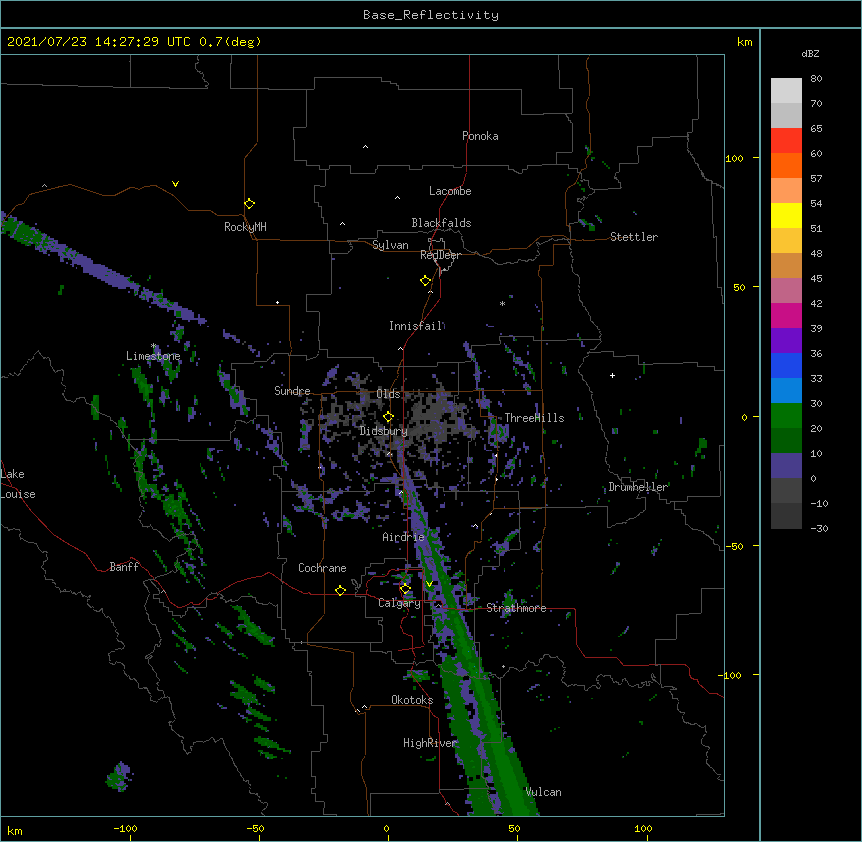Click the Calgary city label
The image size is (862, 842).
pyautogui.click(x=400, y=603)
